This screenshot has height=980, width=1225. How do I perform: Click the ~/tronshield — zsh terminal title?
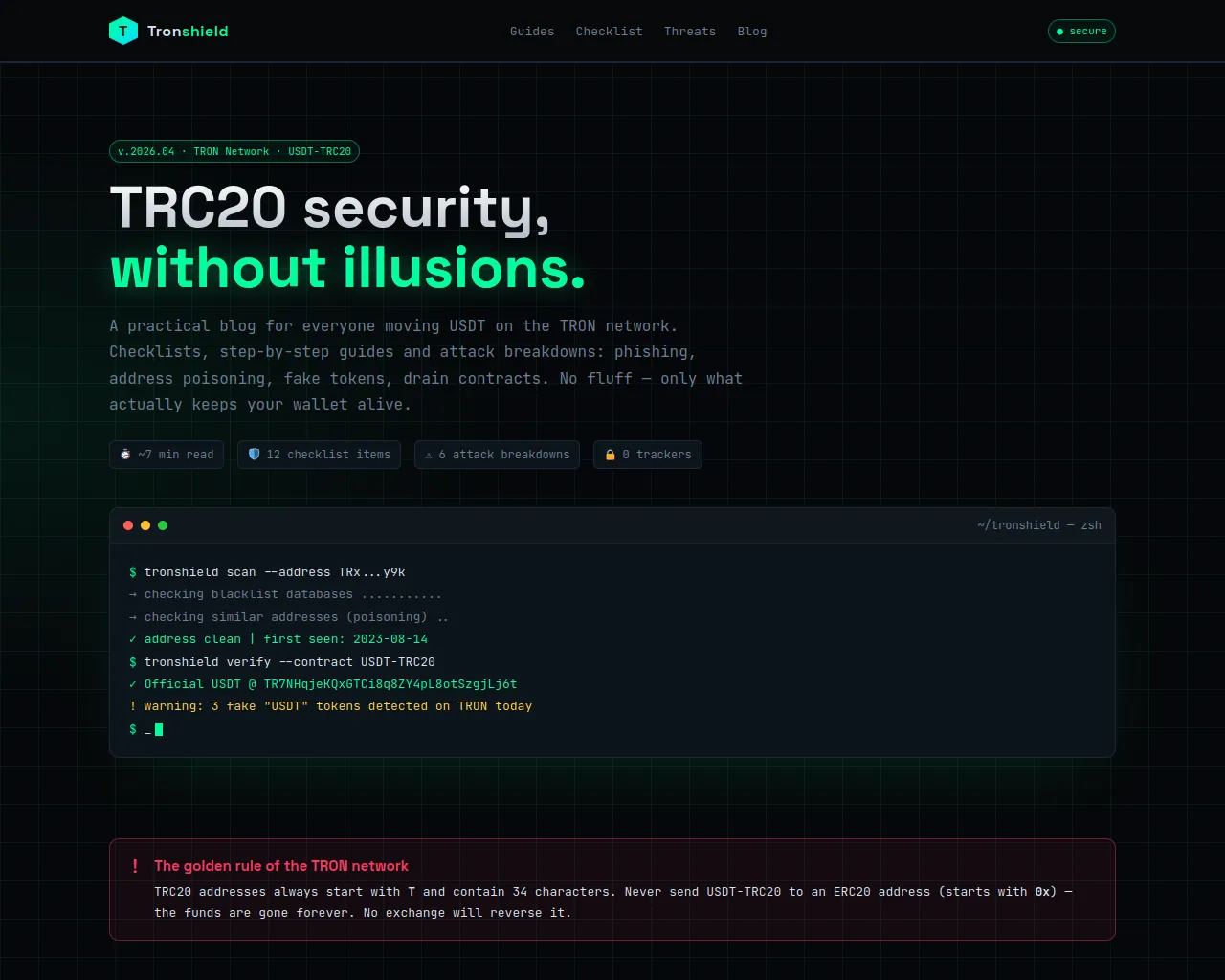[1039, 525]
